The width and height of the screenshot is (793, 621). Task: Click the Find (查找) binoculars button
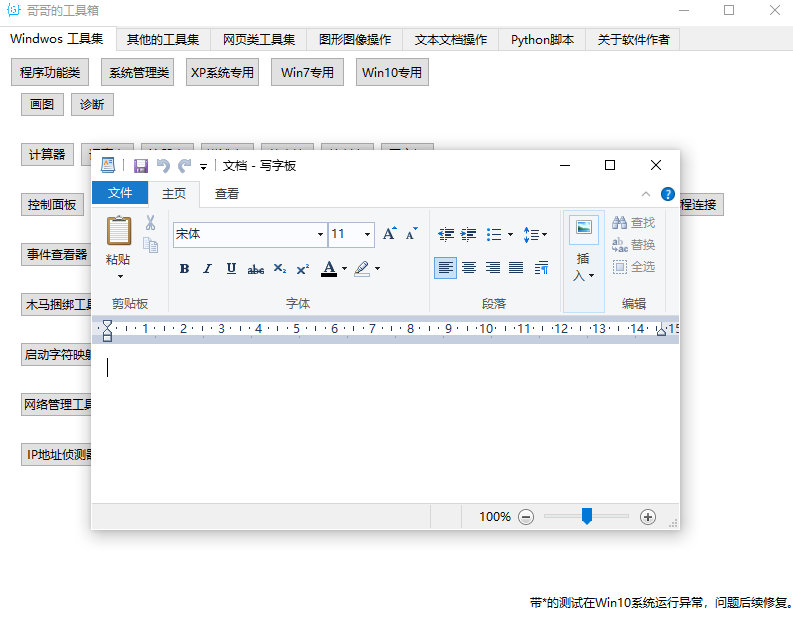click(633, 223)
